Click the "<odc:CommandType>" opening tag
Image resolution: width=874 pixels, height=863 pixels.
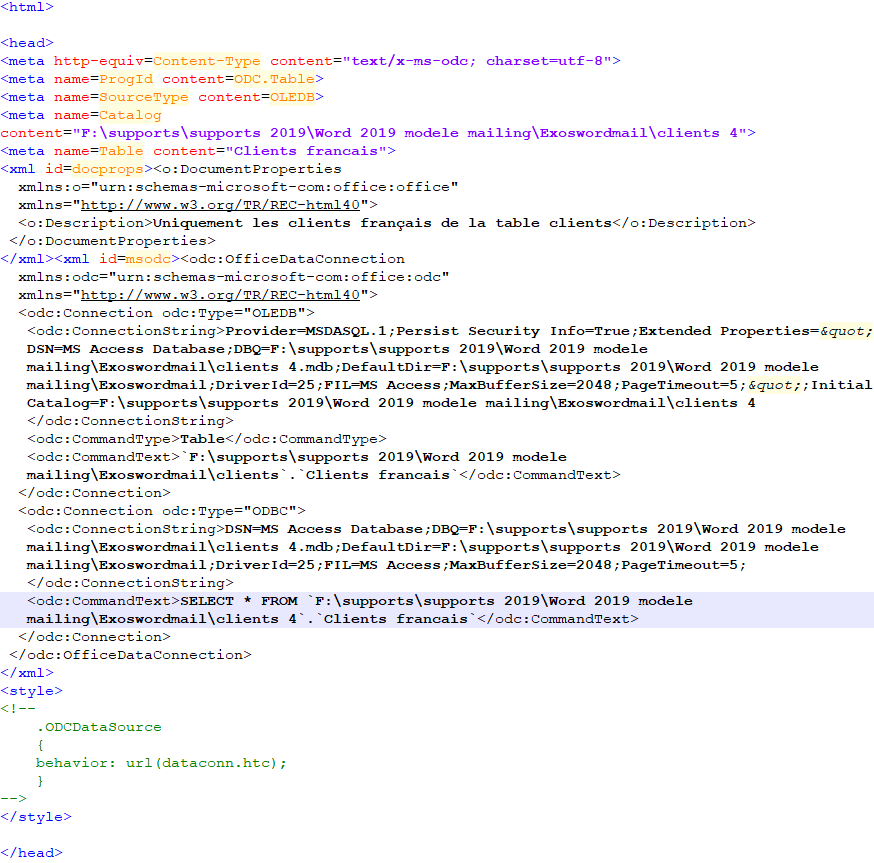[103, 439]
